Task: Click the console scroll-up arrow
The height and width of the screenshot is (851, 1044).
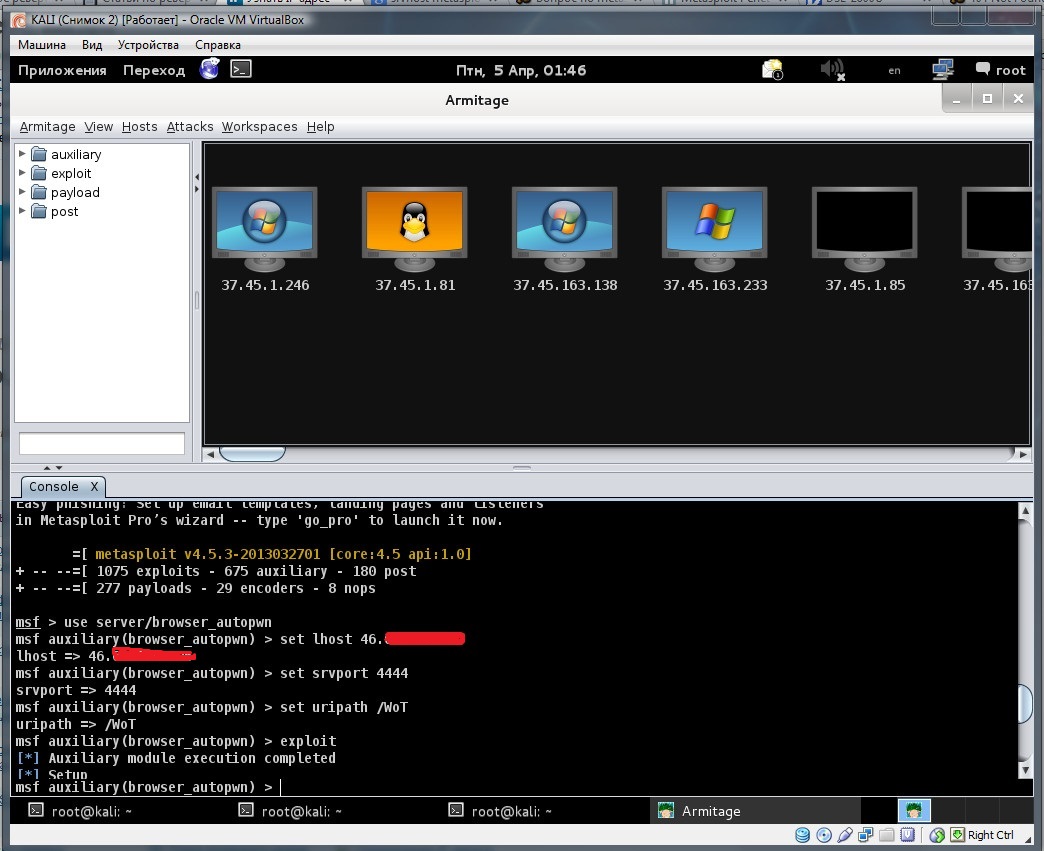Action: coord(1025,511)
